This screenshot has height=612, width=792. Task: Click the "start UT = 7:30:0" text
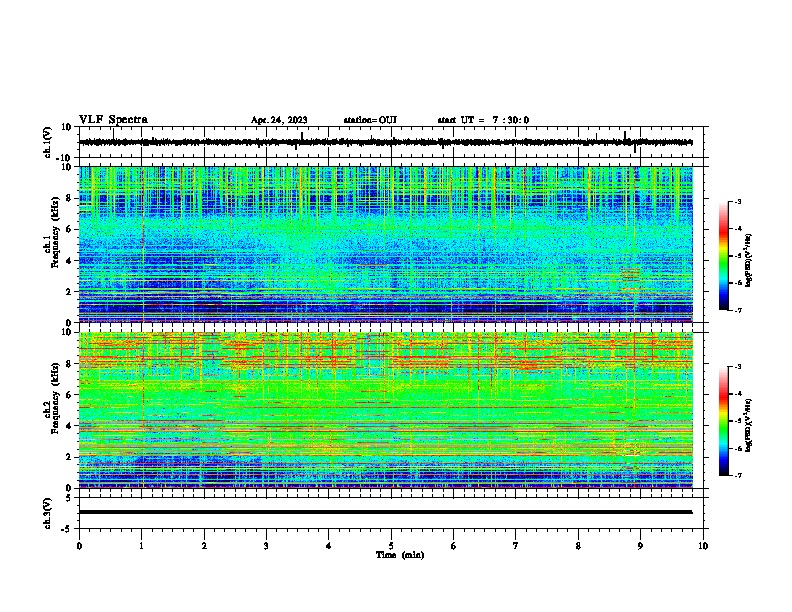(483, 120)
